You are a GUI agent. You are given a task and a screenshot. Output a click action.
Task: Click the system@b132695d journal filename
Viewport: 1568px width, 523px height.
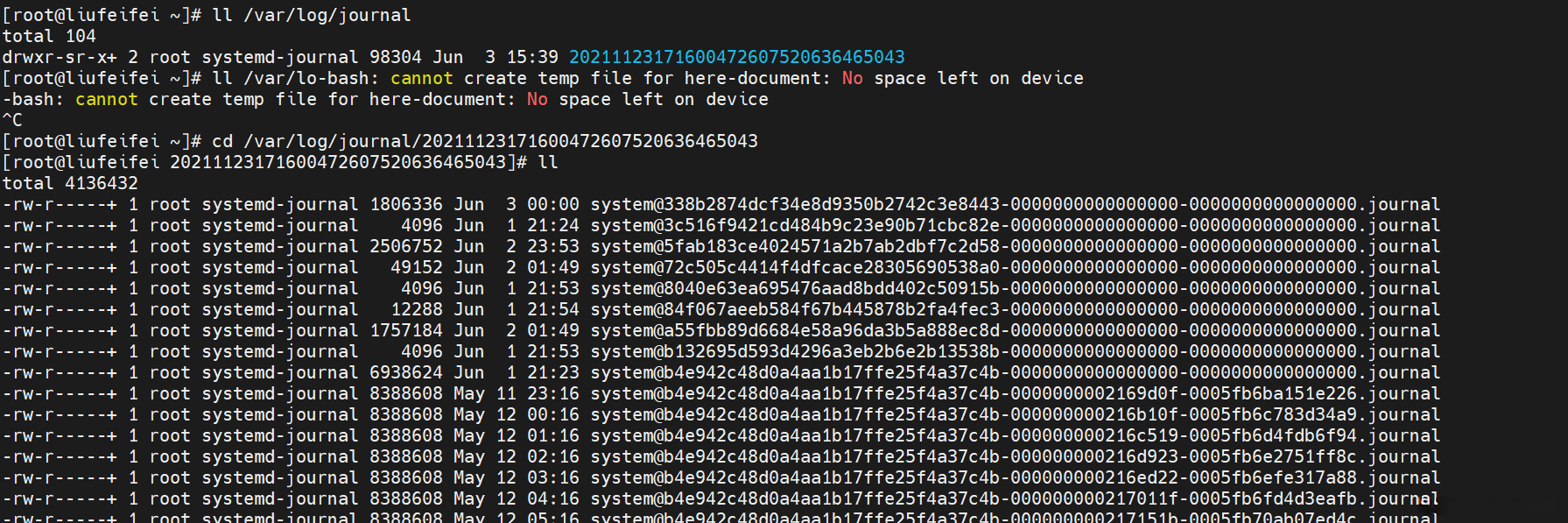1014,351
